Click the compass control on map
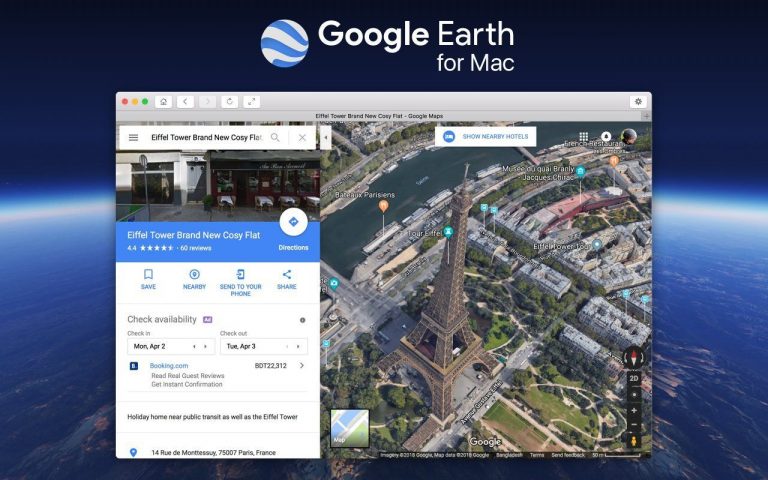The image size is (768, 480). tap(633, 358)
